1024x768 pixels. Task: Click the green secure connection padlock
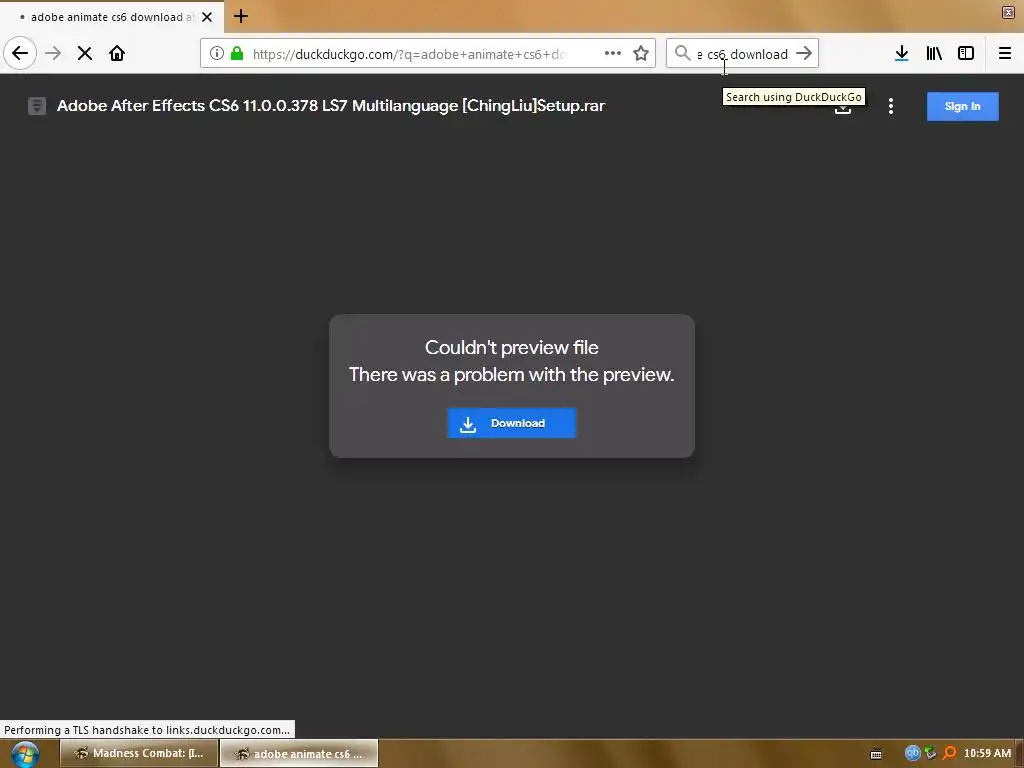pyautogui.click(x=237, y=54)
